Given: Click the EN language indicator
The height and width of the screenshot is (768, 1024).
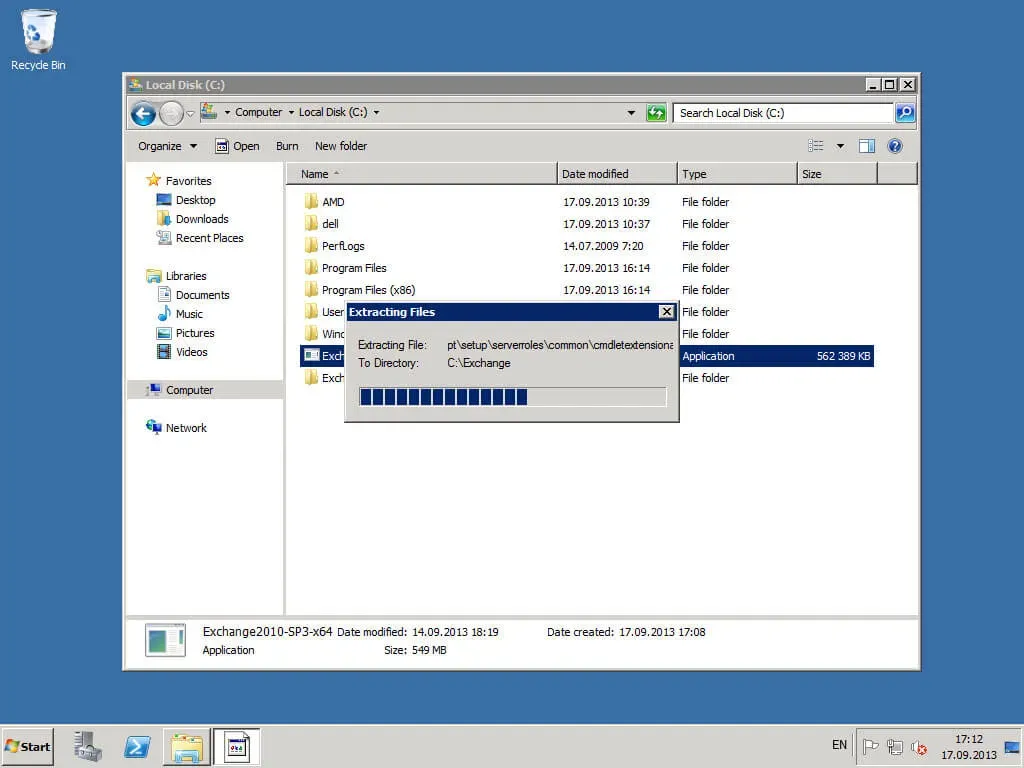Looking at the screenshot, I should (x=839, y=744).
